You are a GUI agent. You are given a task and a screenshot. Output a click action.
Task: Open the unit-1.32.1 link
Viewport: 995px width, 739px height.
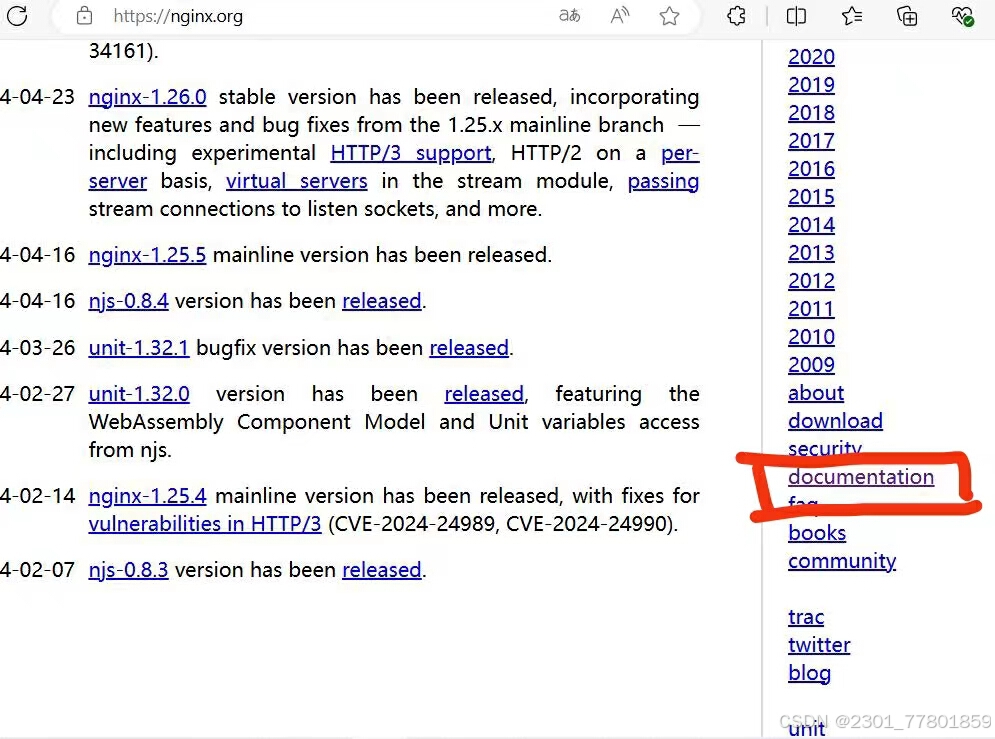(x=138, y=348)
